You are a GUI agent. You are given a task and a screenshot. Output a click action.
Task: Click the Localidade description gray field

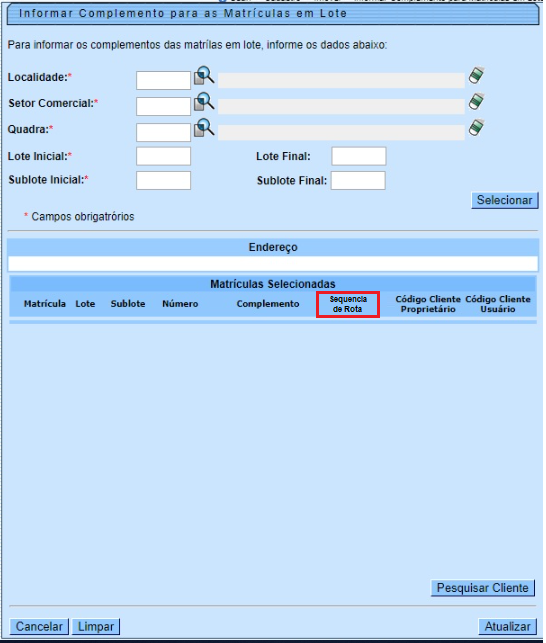[x=341, y=80]
